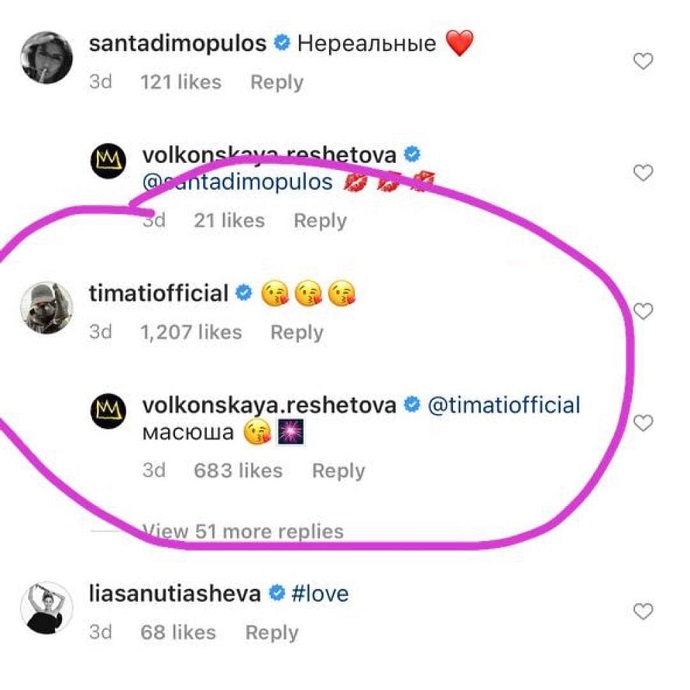Reply to the santadimopulos comment
Screen dimensions: 690x690
coord(277,82)
